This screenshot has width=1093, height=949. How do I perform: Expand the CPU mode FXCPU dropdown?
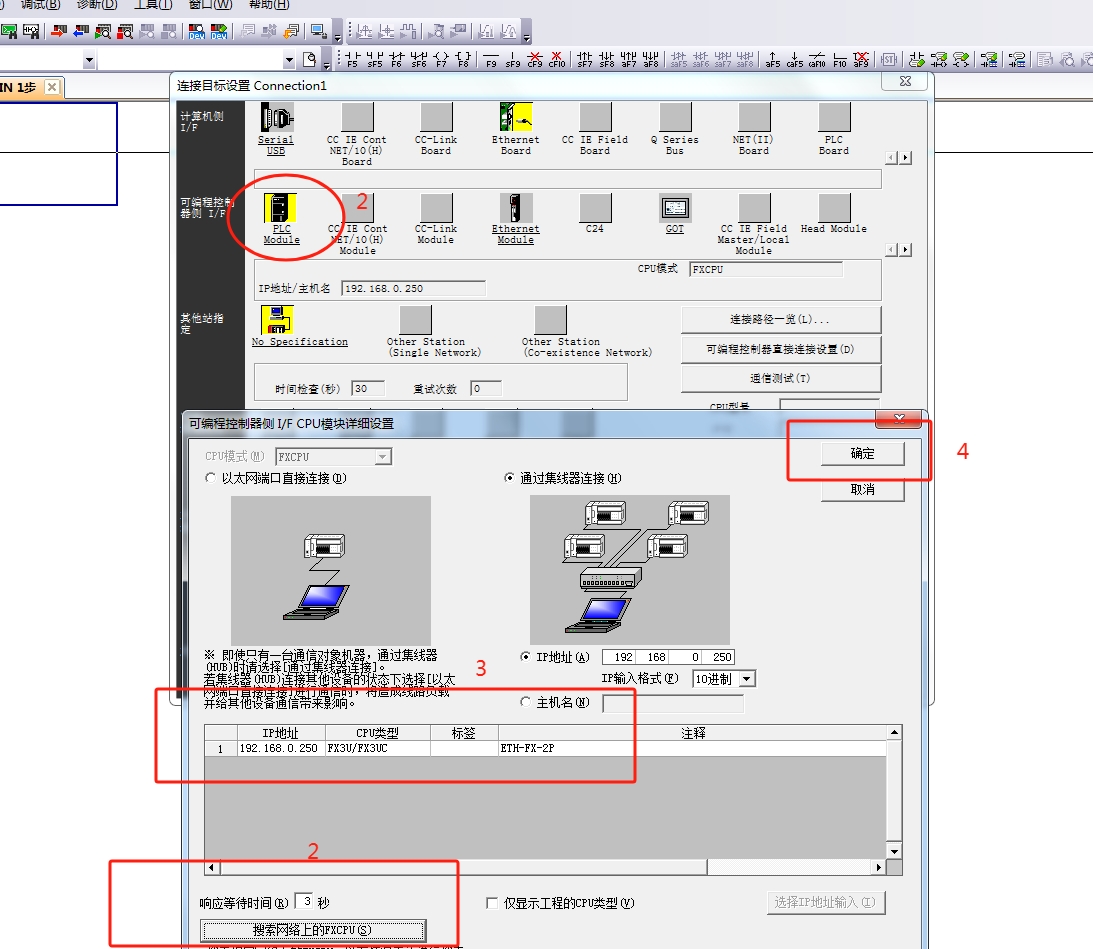click(382, 457)
